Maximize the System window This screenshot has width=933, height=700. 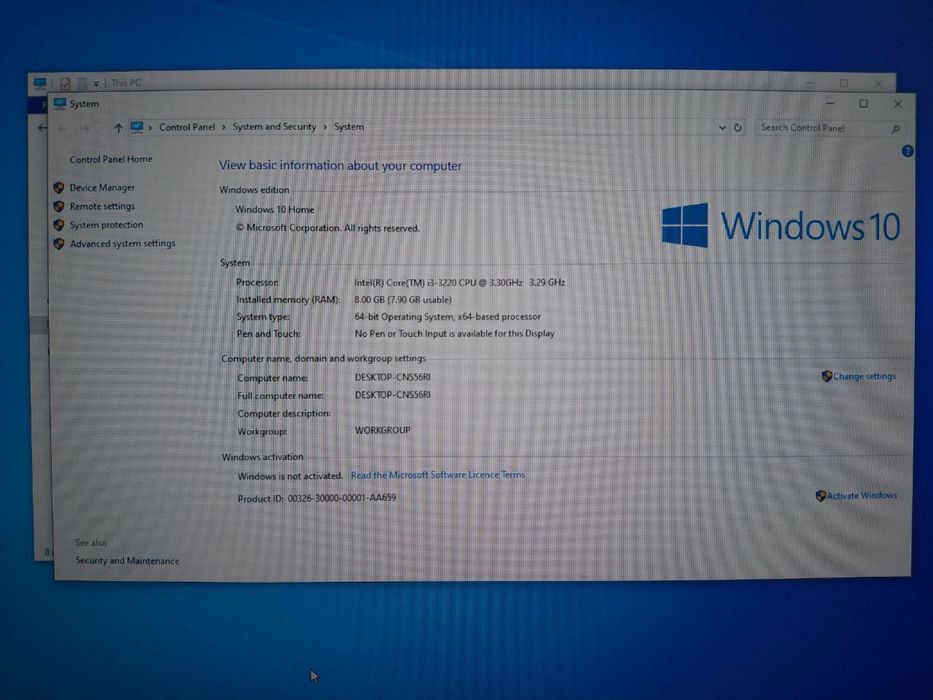click(864, 104)
